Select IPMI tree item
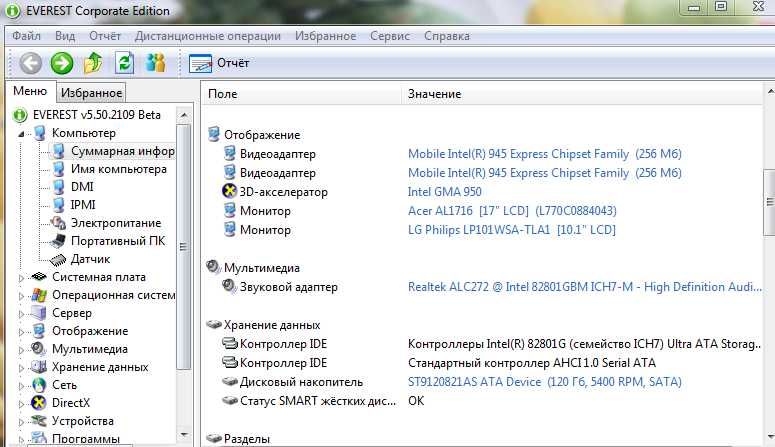The image size is (775, 447). pyautogui.click(x=83, y=205)
